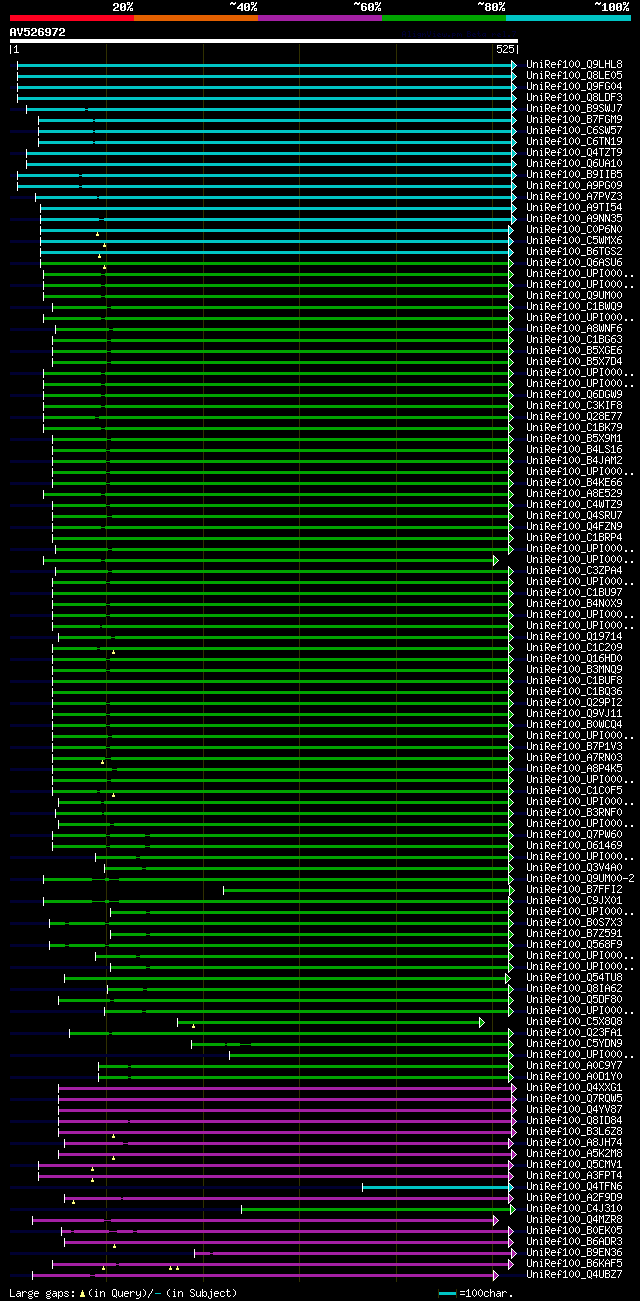Click hit label UniRef100_Q19714
This screenshot has height=1301, width=640.
574,637
